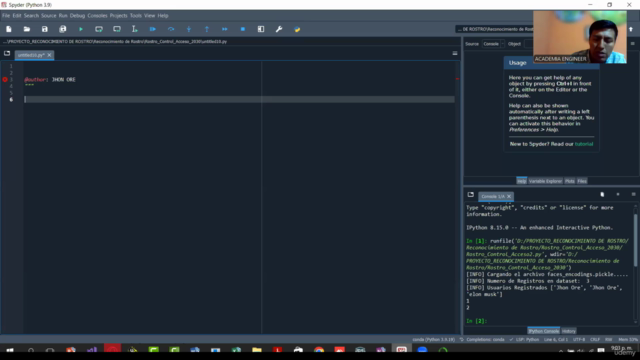The image size is (640, 360).
Task: Run selection or current line icon
Action: pos(135,29)
